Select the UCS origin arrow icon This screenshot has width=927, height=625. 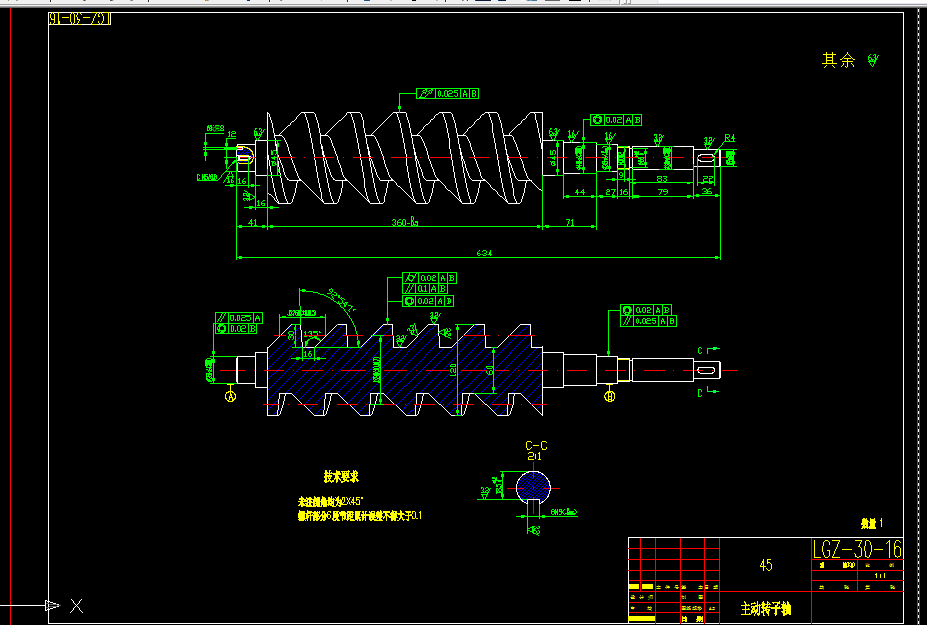pyautogui.click(x=53, y=605)
